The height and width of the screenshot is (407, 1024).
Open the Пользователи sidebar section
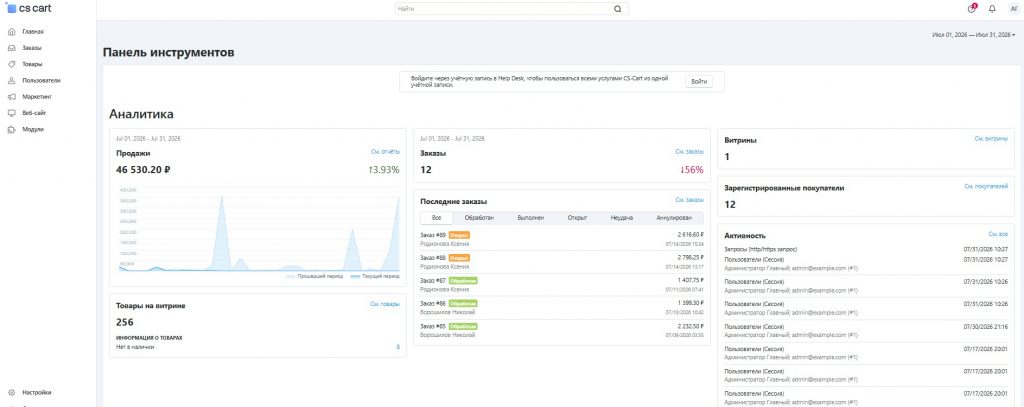pyautogui.click(x=41, y=80)
